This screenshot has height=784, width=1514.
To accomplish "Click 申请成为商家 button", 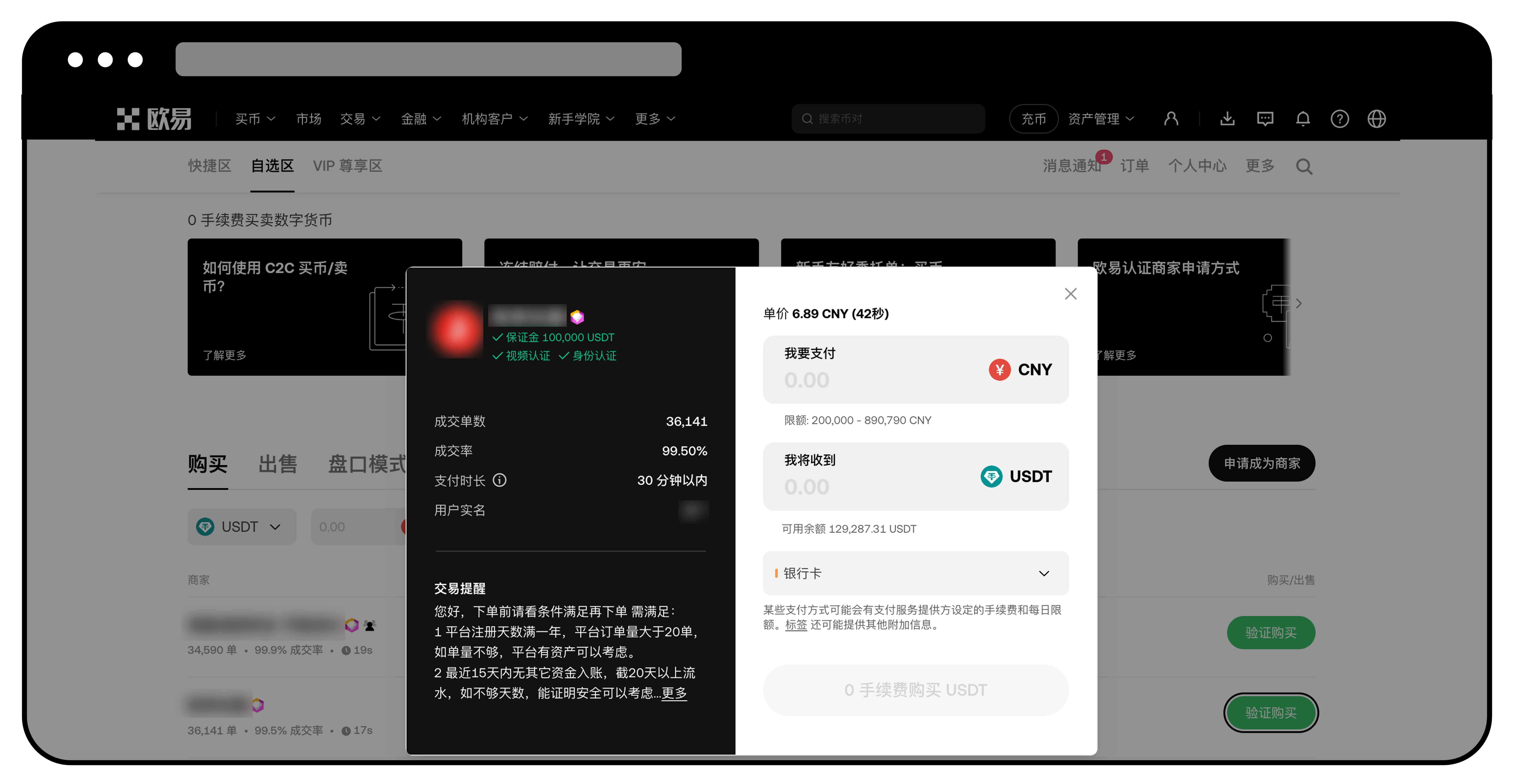I will 1261,463.
